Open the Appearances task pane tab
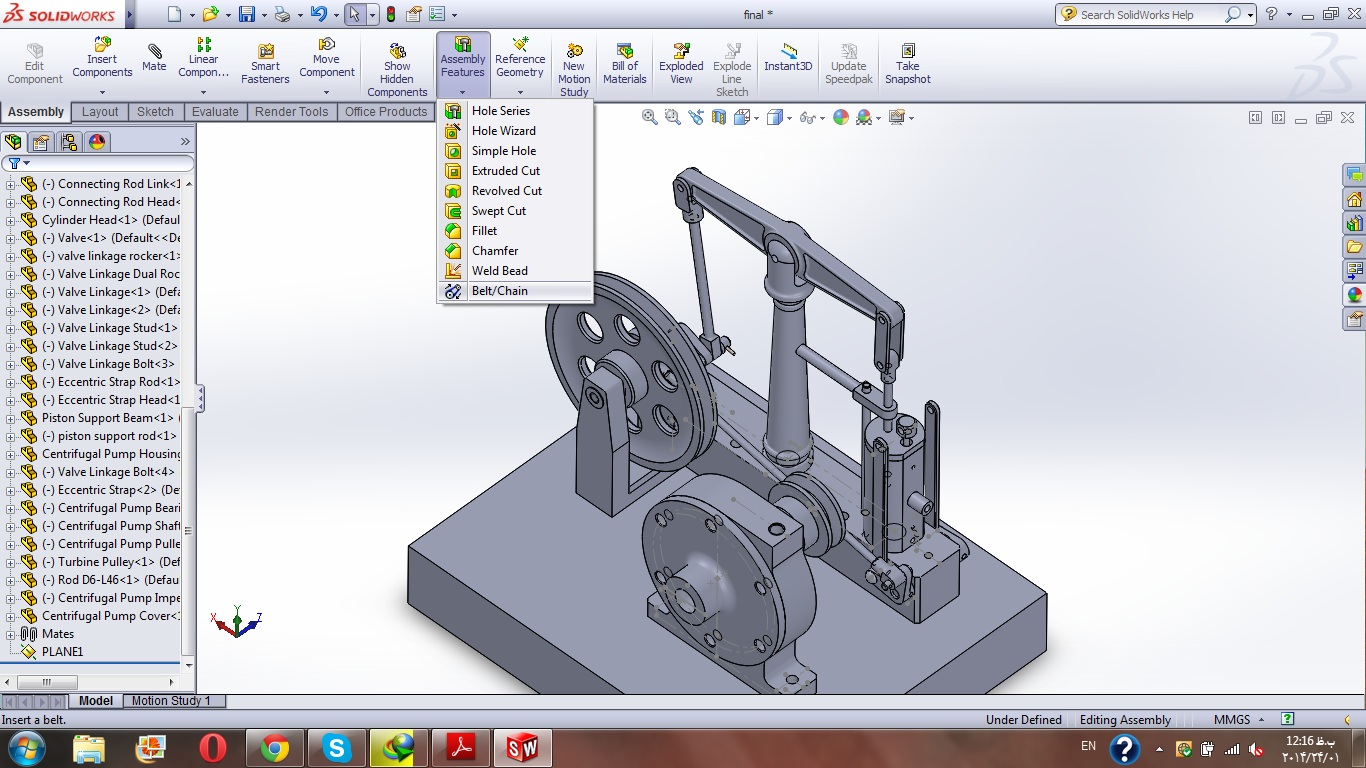 point(1354,295)
